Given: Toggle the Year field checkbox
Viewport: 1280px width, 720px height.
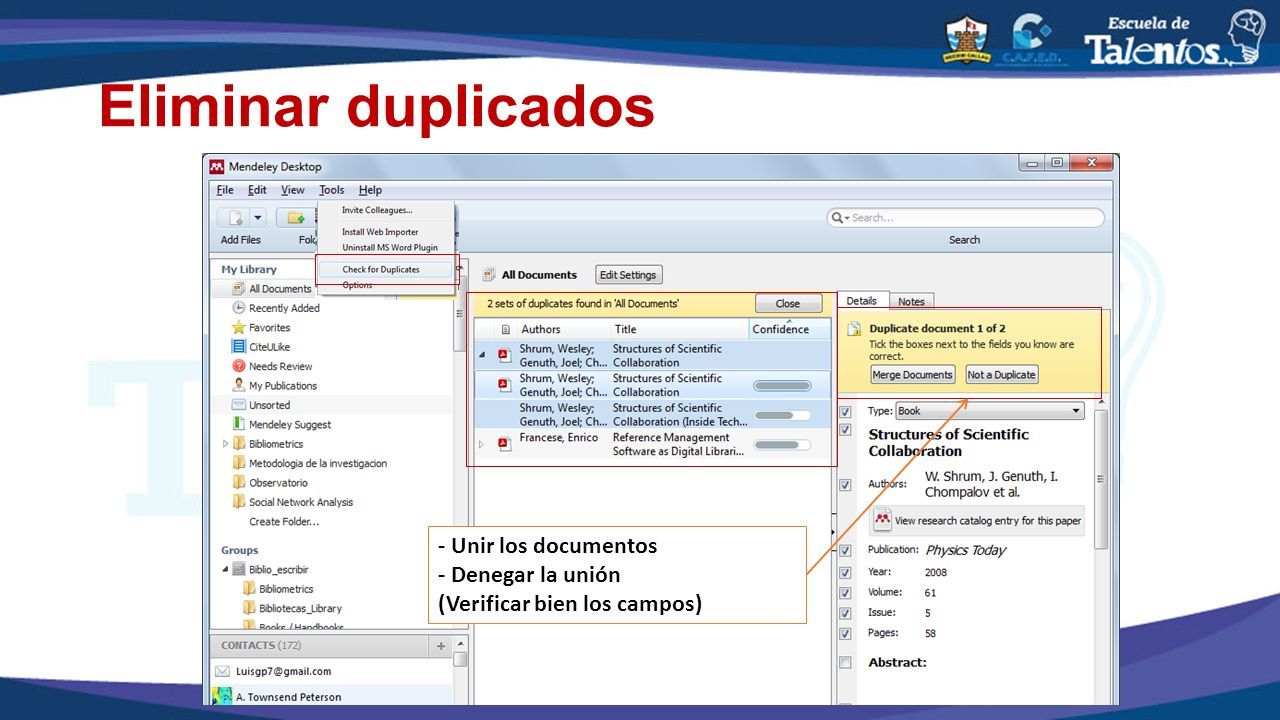Looking at the screenshot, I should point(845,573).
